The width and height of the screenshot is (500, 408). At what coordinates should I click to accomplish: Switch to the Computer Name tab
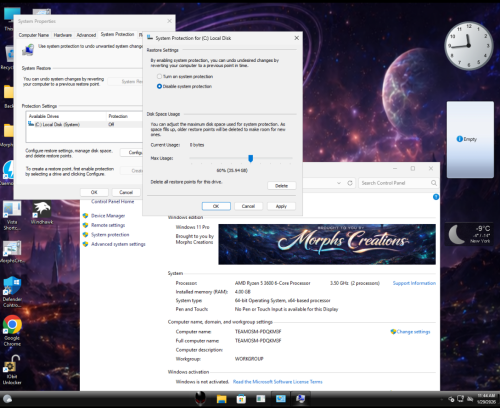pyautogui.click(x=34, y=35)
